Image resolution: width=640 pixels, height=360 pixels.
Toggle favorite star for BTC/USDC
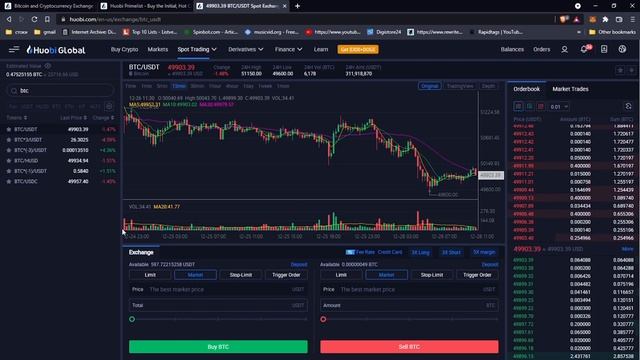click(x=9, y=181)
